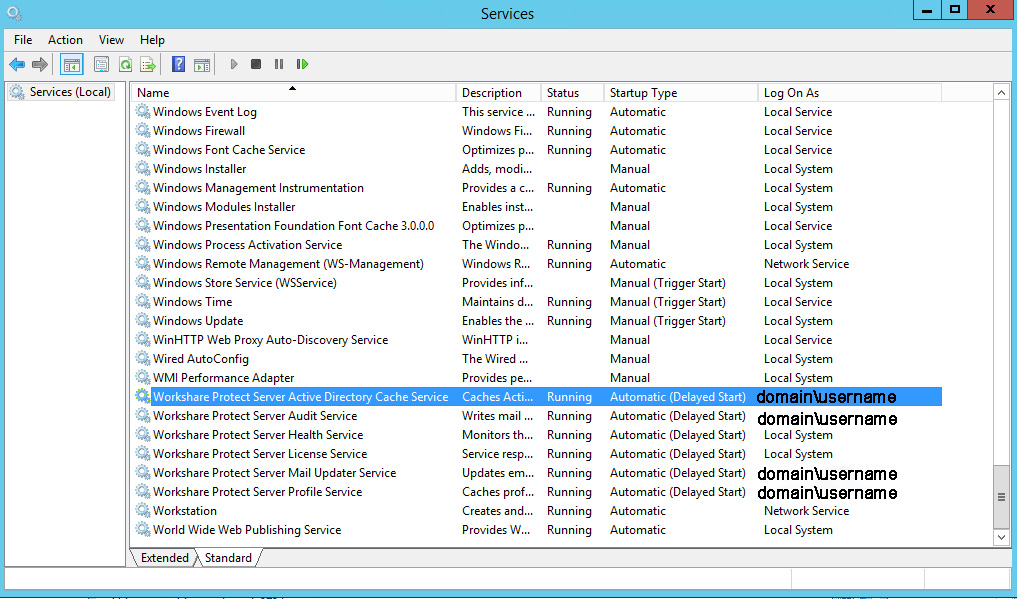Click the WMI Performance Adapter gear icon
This screenshot has height=599, width=1017.
pos(143,377)
